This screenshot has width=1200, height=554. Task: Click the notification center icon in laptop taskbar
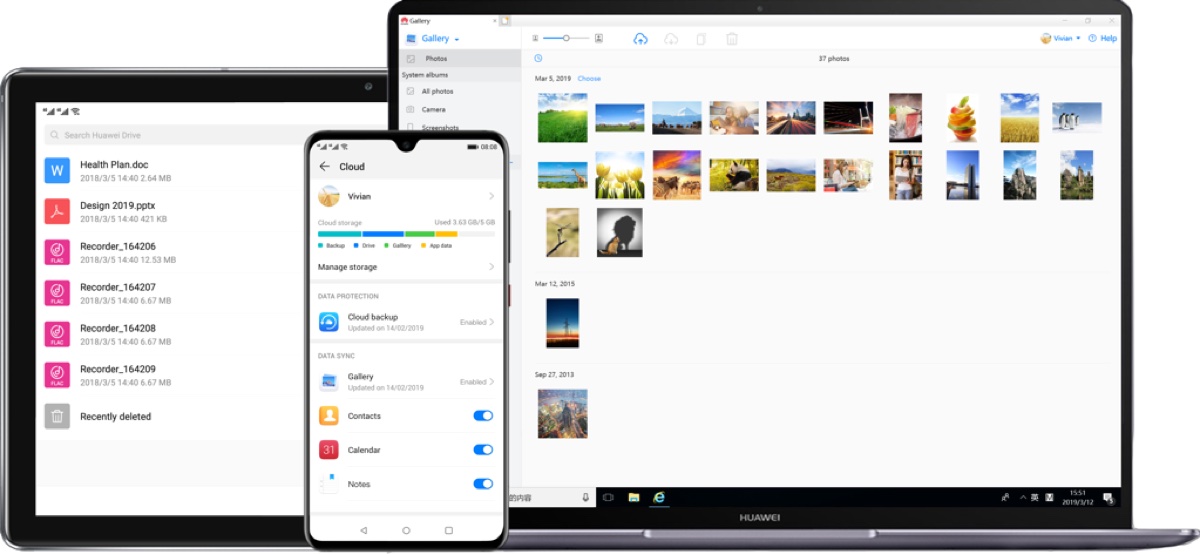(x=1108, y=497)
